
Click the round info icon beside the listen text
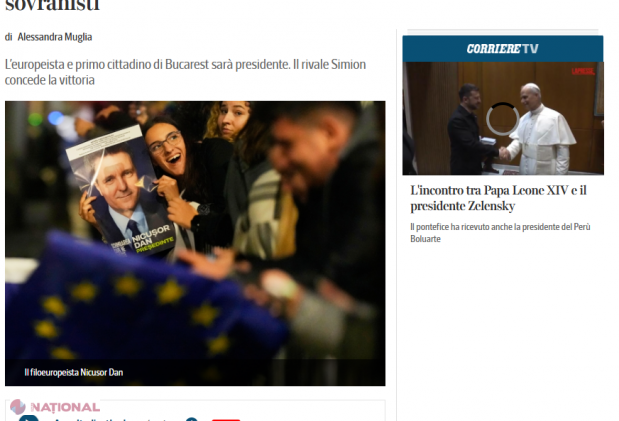191,419
